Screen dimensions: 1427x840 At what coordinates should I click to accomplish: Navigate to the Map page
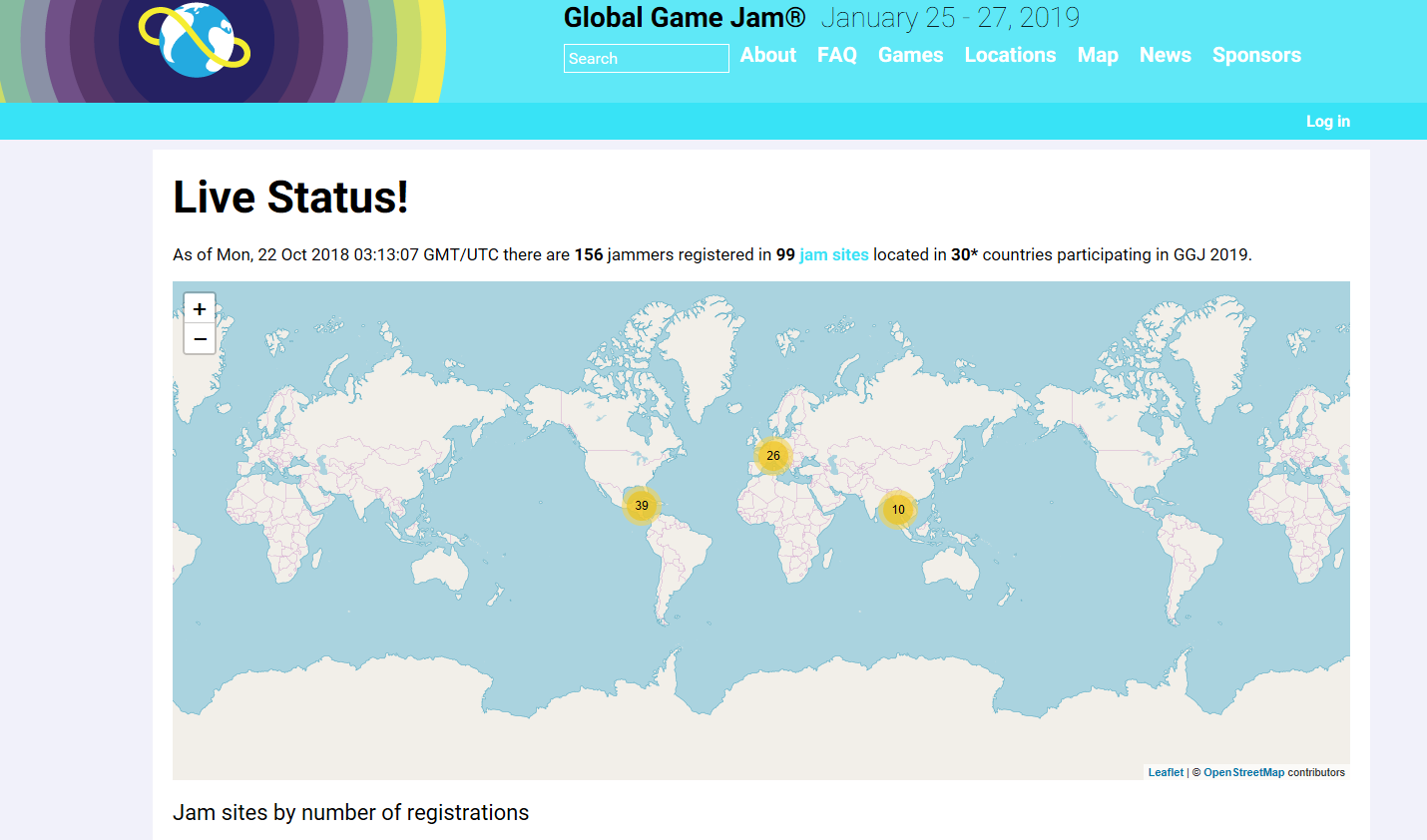click(x=1098, y=55)
